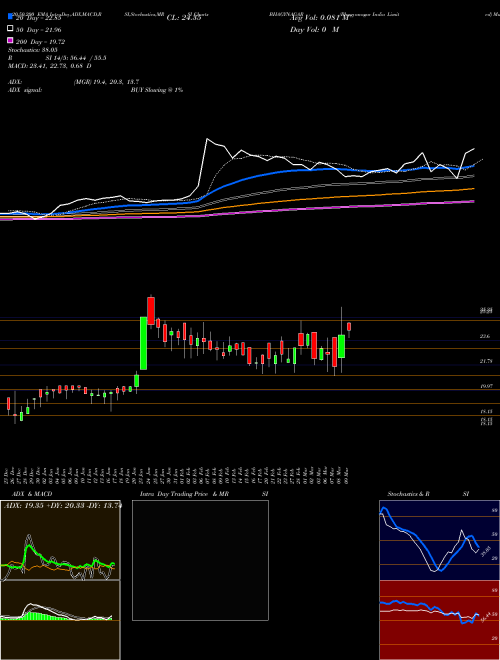Click the 'BUY Slowing @ 1%' signal text
The height and width of the screenshot is (660, 500).
(157, 90)
